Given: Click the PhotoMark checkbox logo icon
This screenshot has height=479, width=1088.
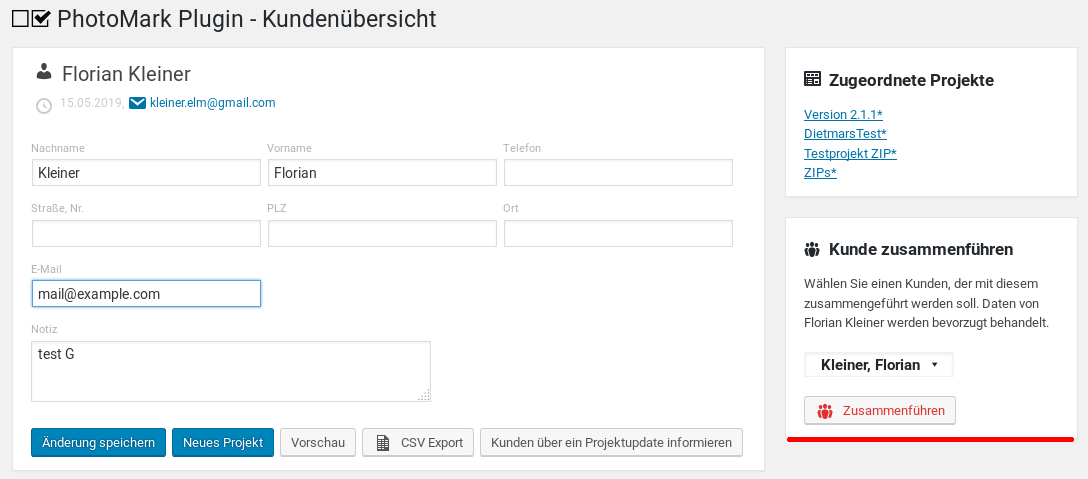Looking at the screenshot, I should tap(31, 19).
